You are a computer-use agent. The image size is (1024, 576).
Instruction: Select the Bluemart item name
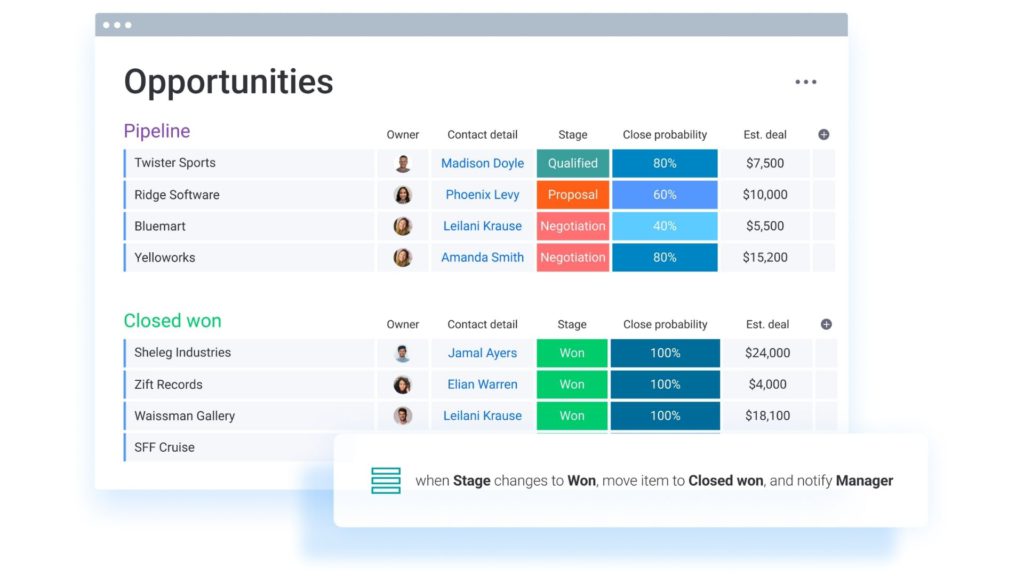coord(159,226)
